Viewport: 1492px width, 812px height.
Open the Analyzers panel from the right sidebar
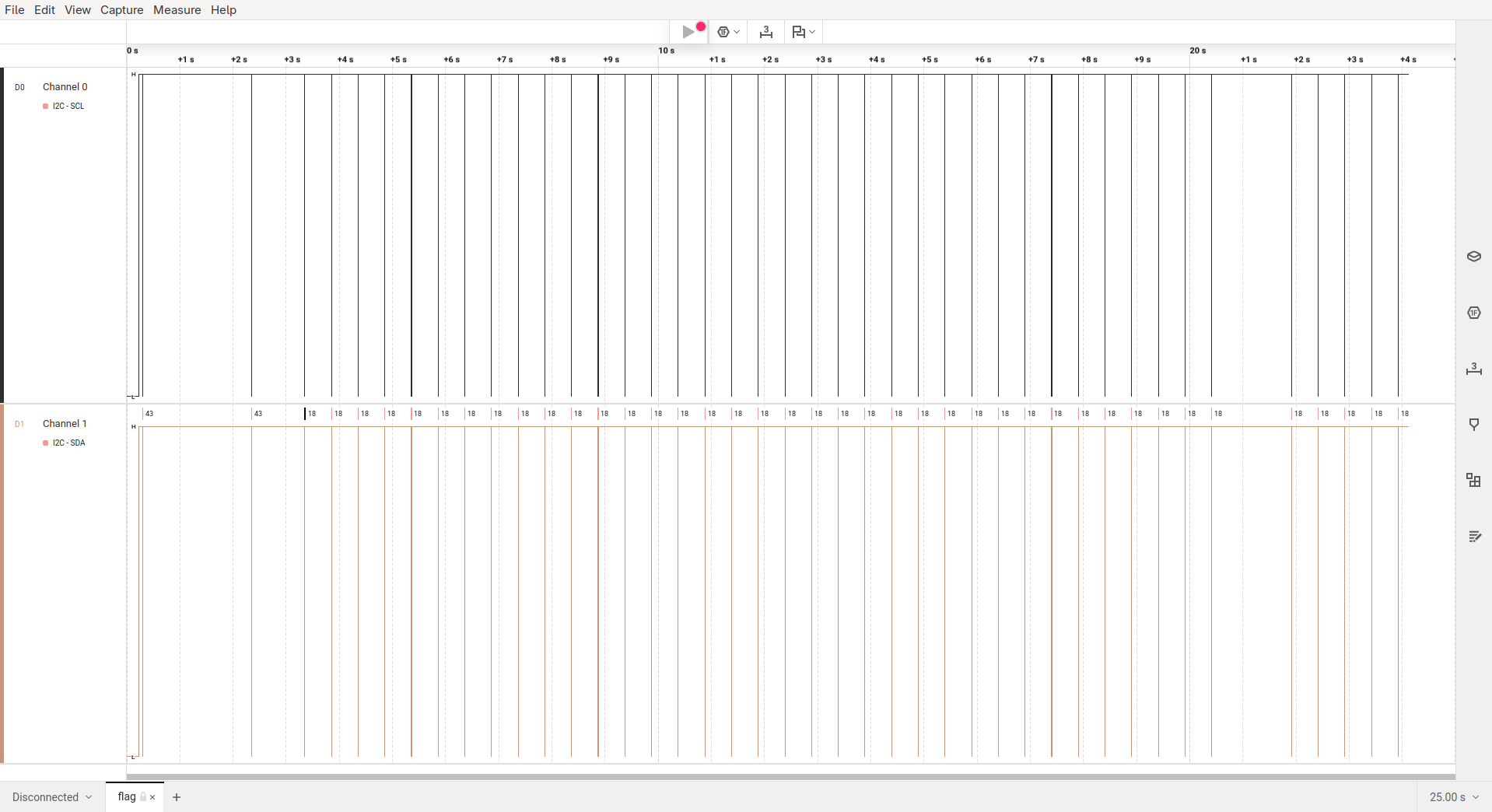(x=1473, y=313)
